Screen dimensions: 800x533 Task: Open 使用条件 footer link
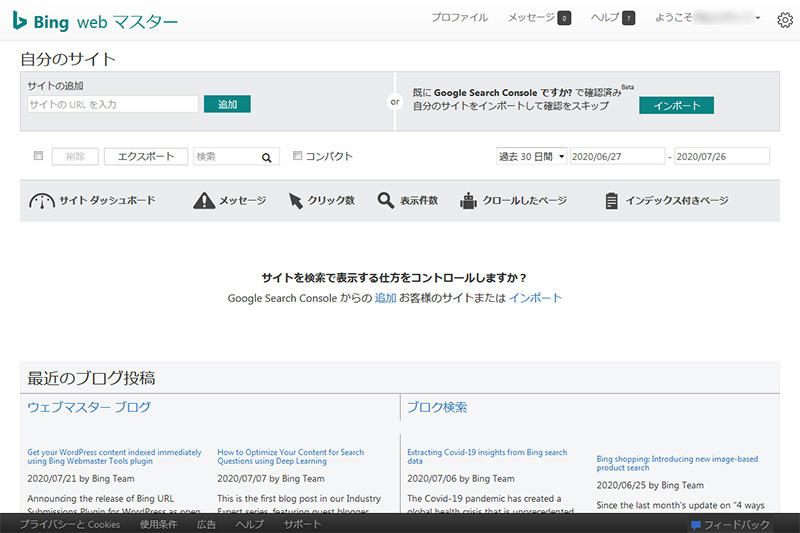[x=159, y=524]
